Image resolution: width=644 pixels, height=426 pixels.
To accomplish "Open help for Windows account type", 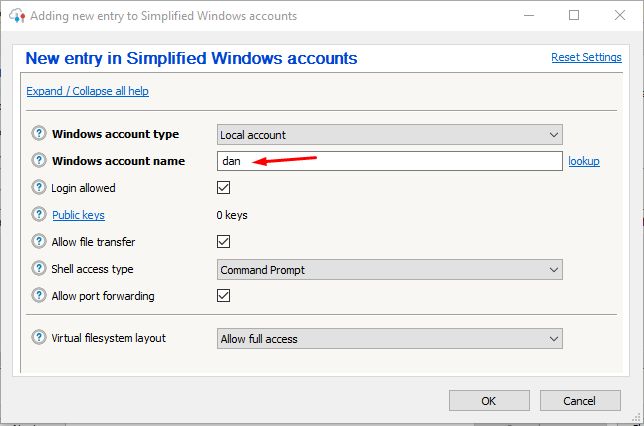I will point(39,134).
